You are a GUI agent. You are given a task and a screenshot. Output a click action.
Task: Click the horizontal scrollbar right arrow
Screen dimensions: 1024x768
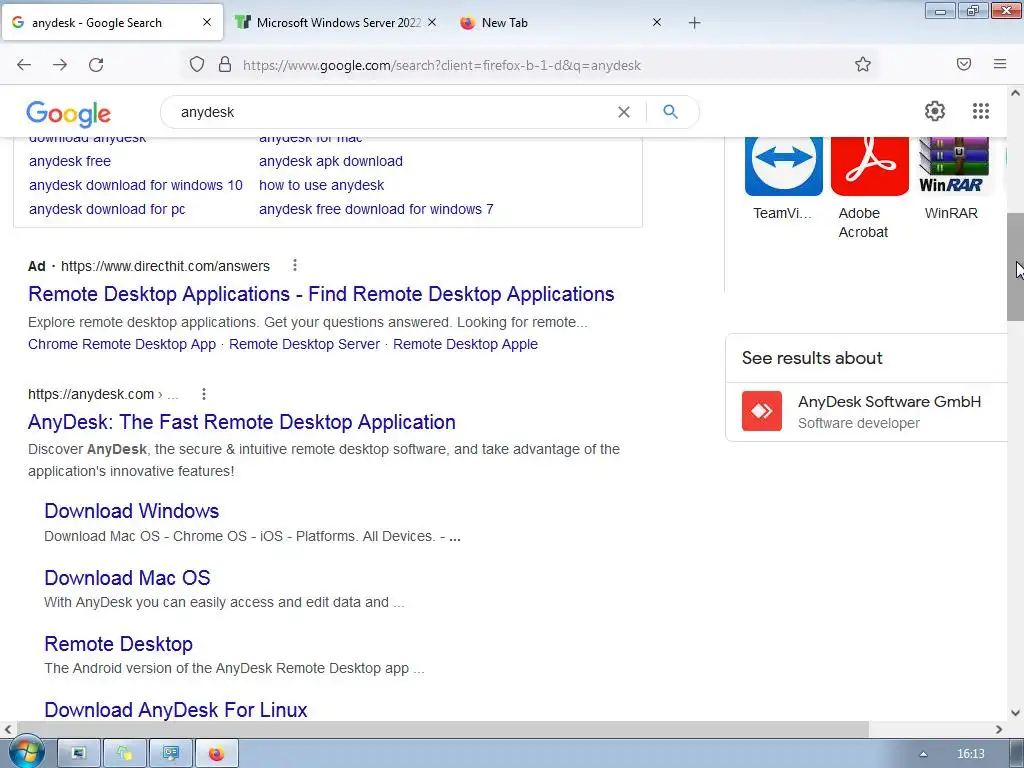(999, 729)
